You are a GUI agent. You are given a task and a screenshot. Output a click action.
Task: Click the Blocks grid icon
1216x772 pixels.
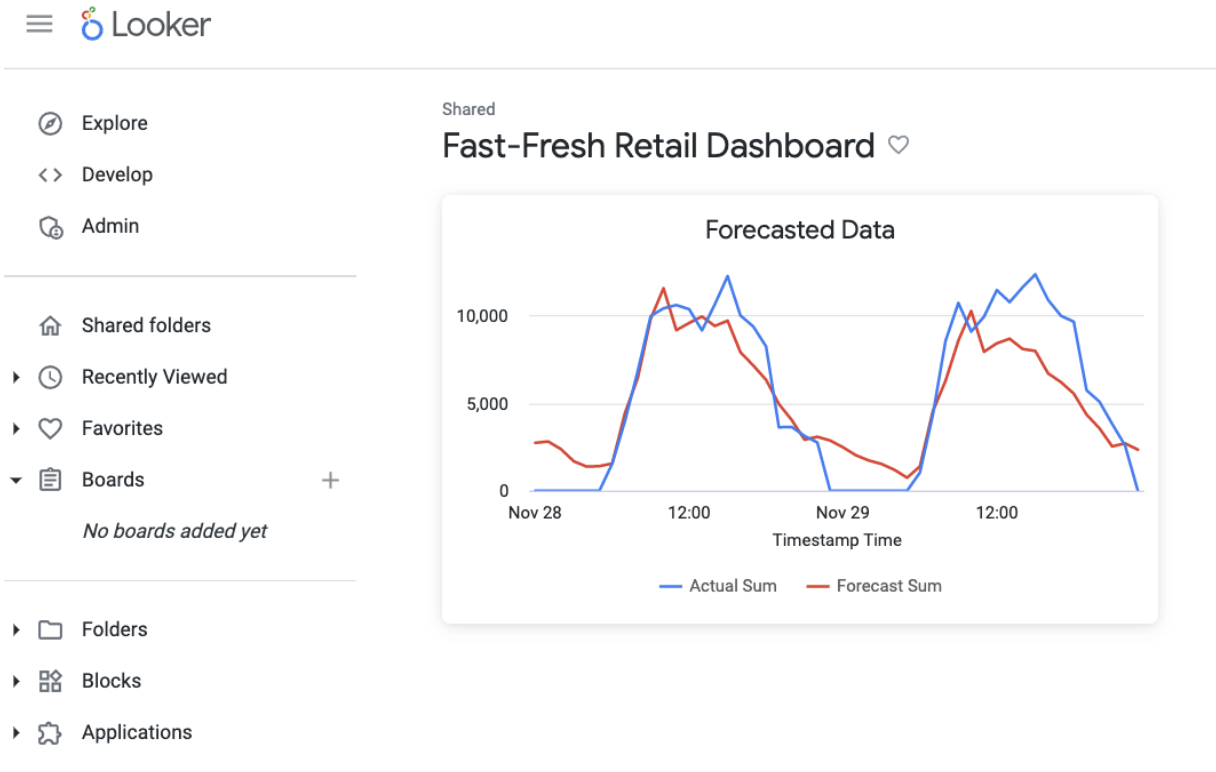50,682
